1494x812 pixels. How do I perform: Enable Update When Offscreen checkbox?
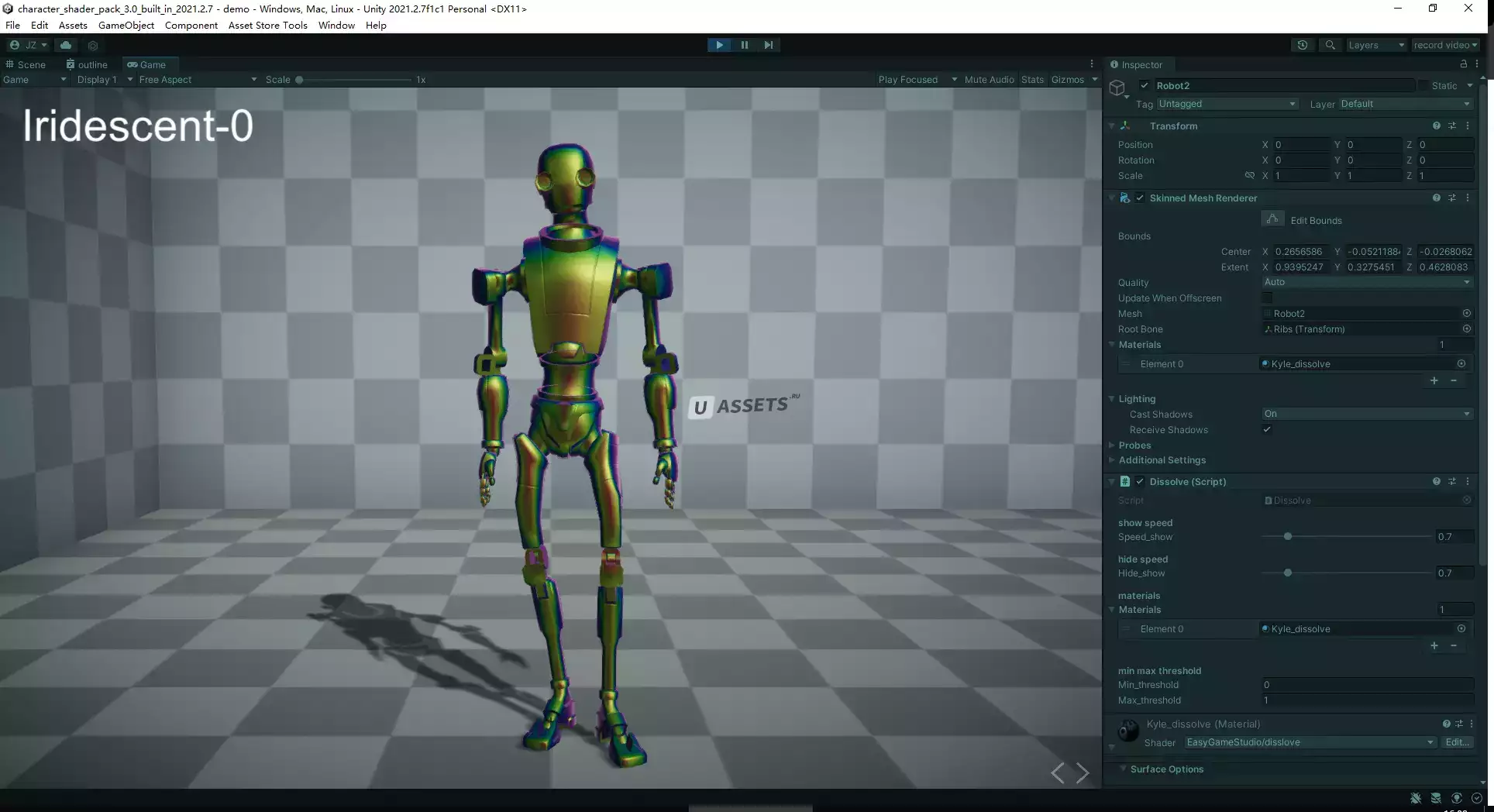[1267, 298]
